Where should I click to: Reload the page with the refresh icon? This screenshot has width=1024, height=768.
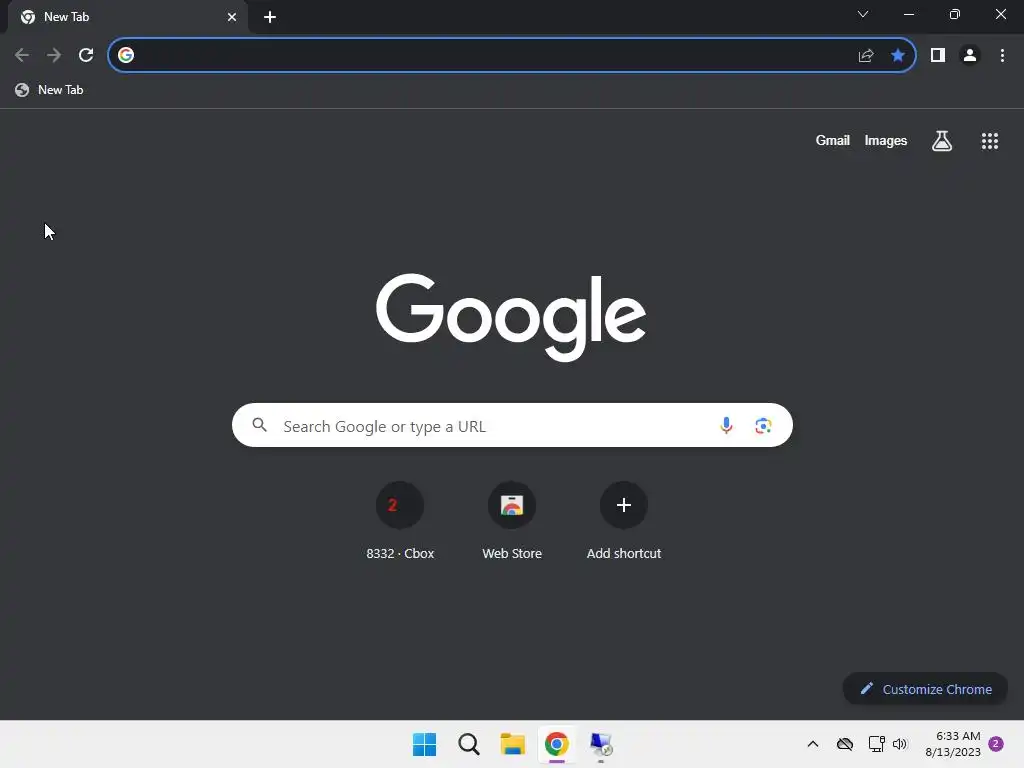(86, 55)
